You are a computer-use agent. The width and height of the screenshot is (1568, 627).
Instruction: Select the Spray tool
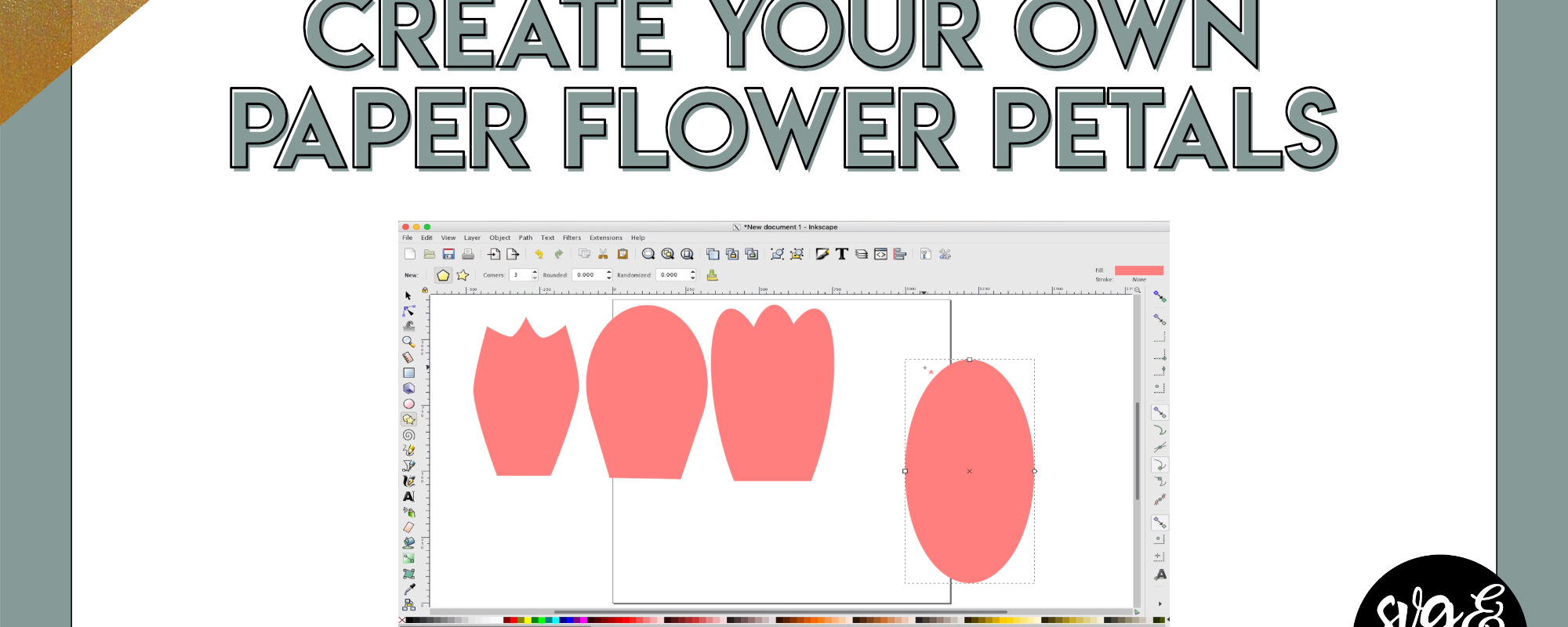[408, 512]
